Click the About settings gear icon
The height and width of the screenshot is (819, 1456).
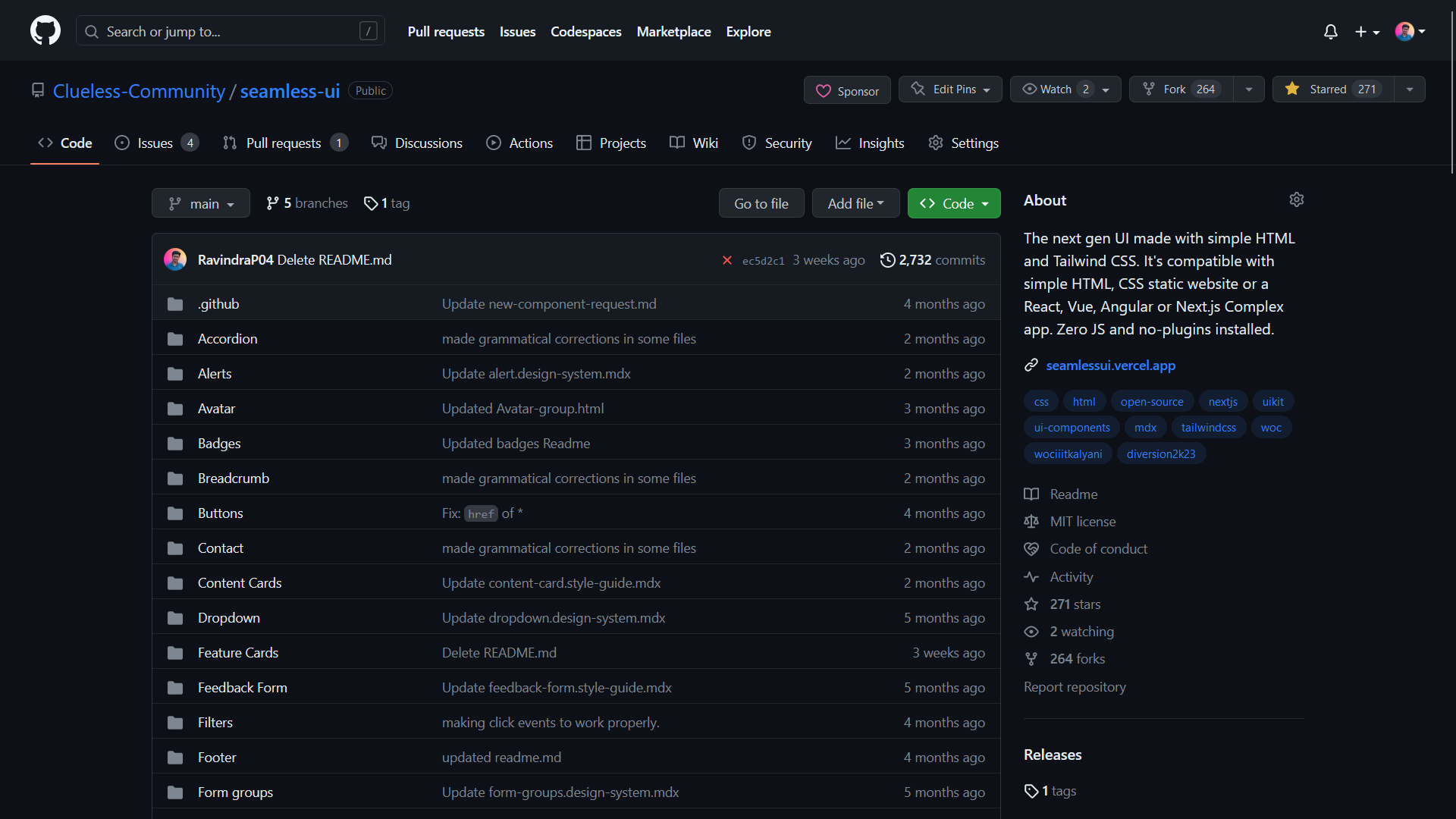click(1297, 199)
